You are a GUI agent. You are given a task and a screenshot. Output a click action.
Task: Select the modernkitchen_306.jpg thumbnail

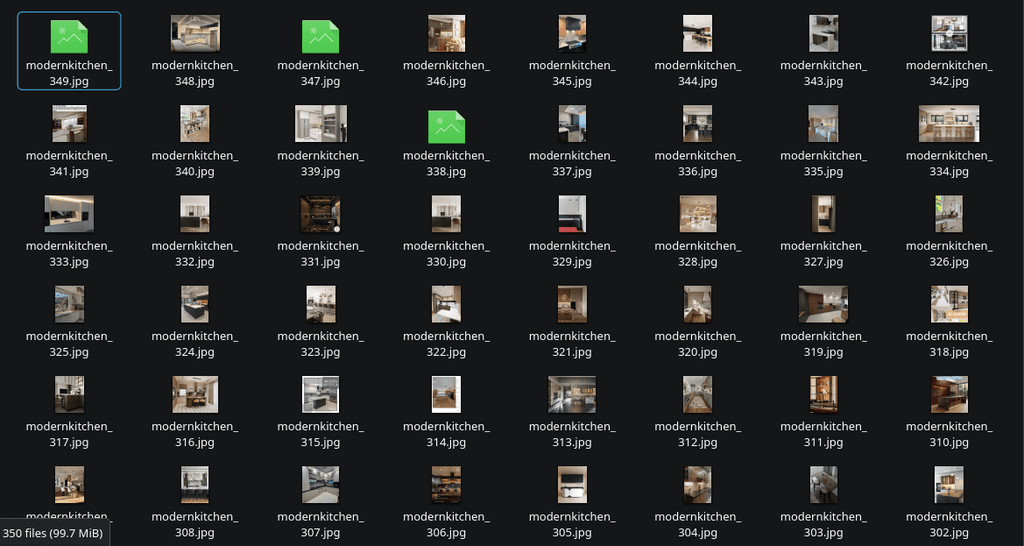(x=446, y=484)
